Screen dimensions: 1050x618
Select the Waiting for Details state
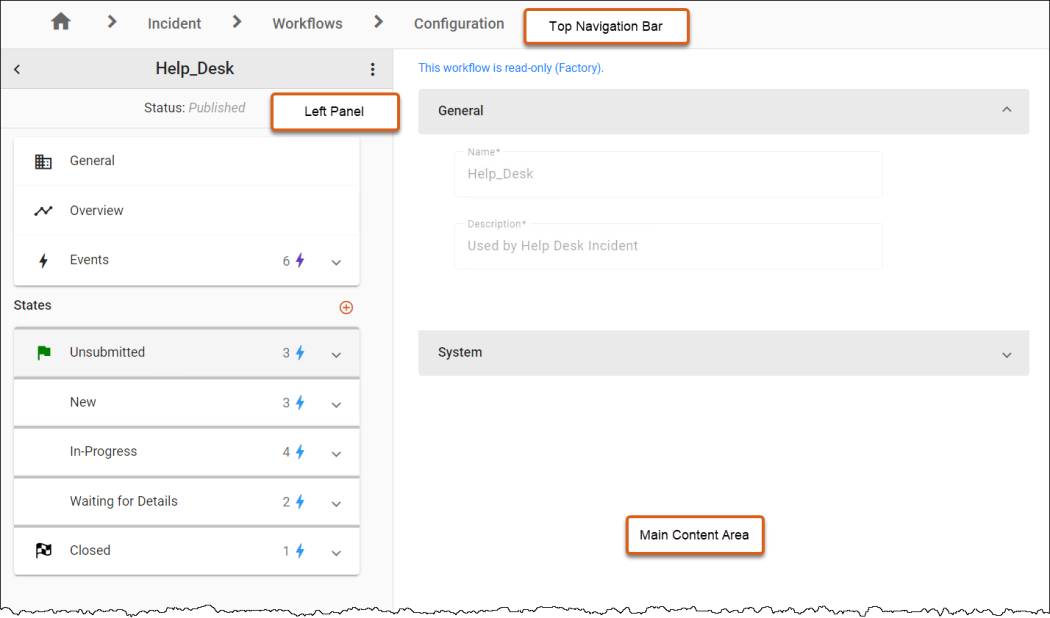point(123,501)
